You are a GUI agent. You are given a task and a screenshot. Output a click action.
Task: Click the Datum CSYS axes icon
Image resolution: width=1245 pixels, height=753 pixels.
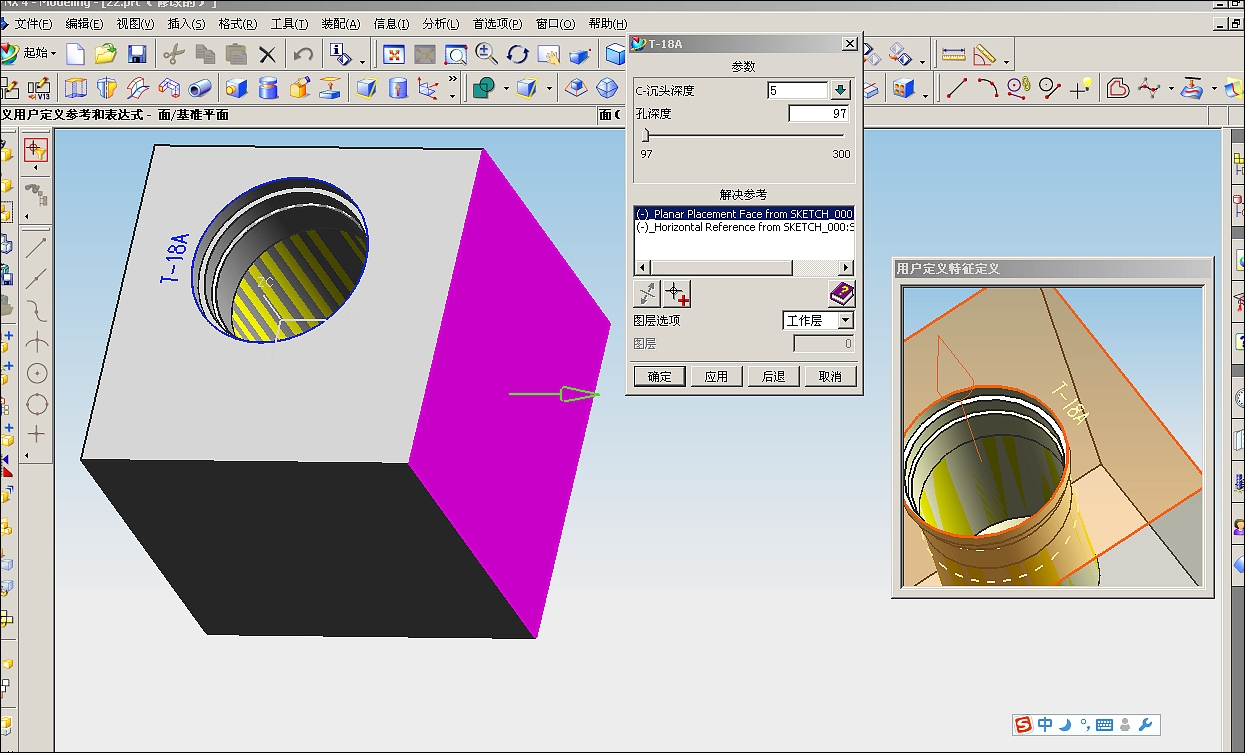pos(428,88)
